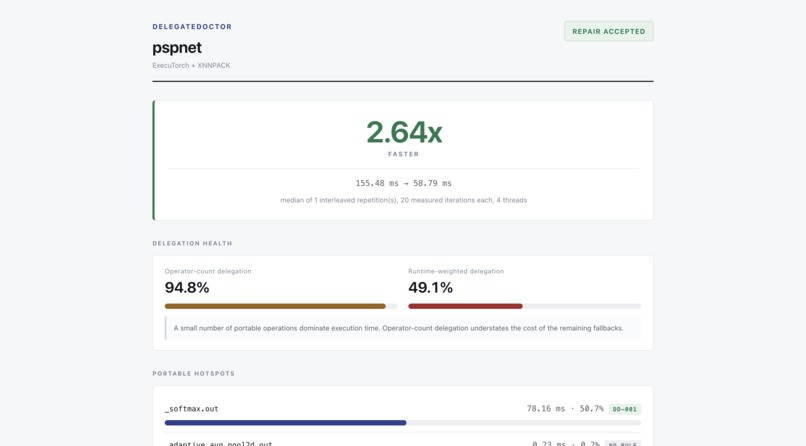
Task: Click the operator-count delegation progress bar
Action: point(281,306)
